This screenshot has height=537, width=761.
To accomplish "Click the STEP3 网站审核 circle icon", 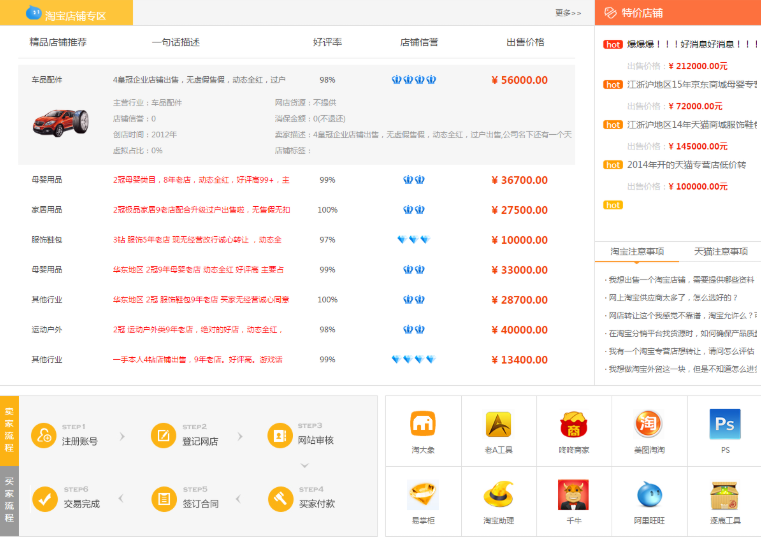I will point(280,435).
